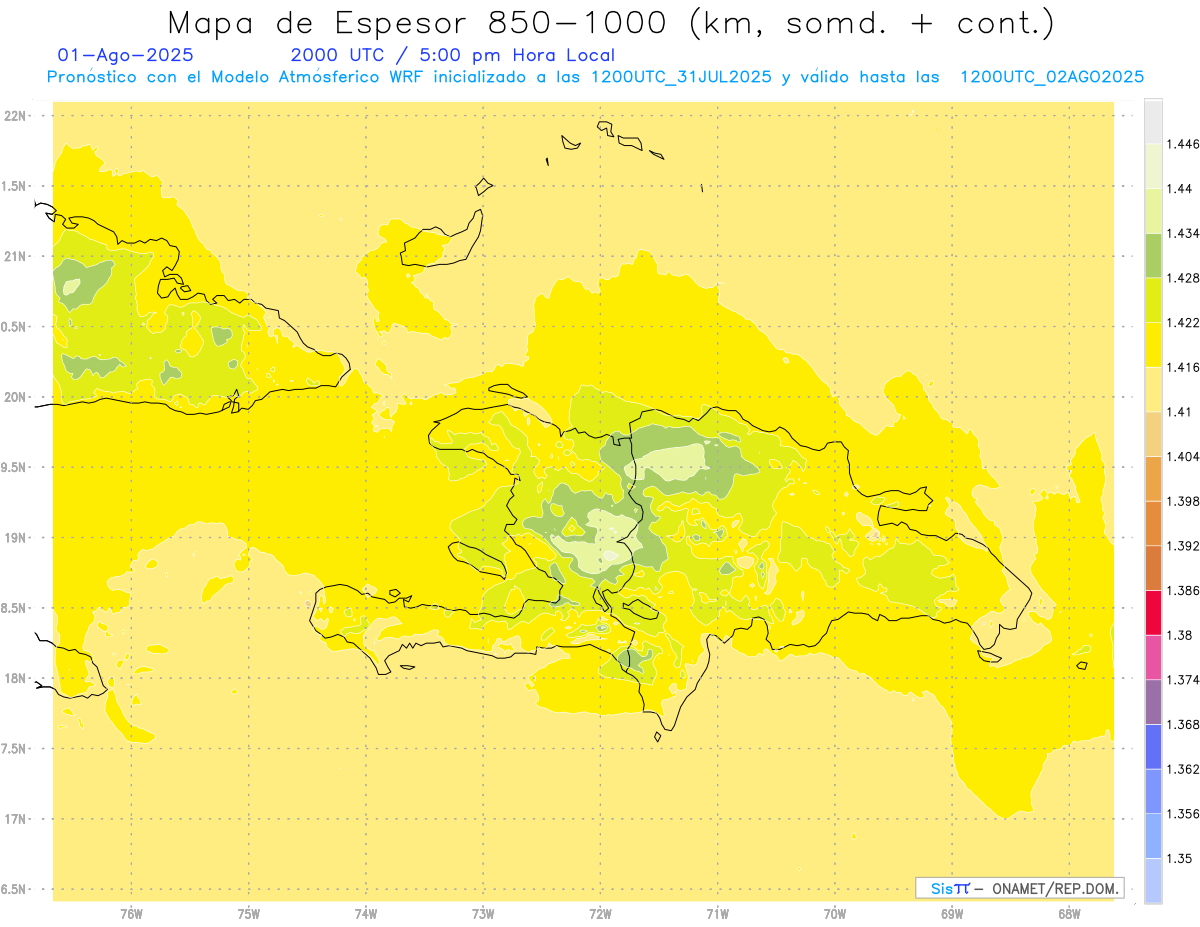Click the colorbar value "1.392"
Screen dimensions: 1200x927
(x=1182, y=546)
